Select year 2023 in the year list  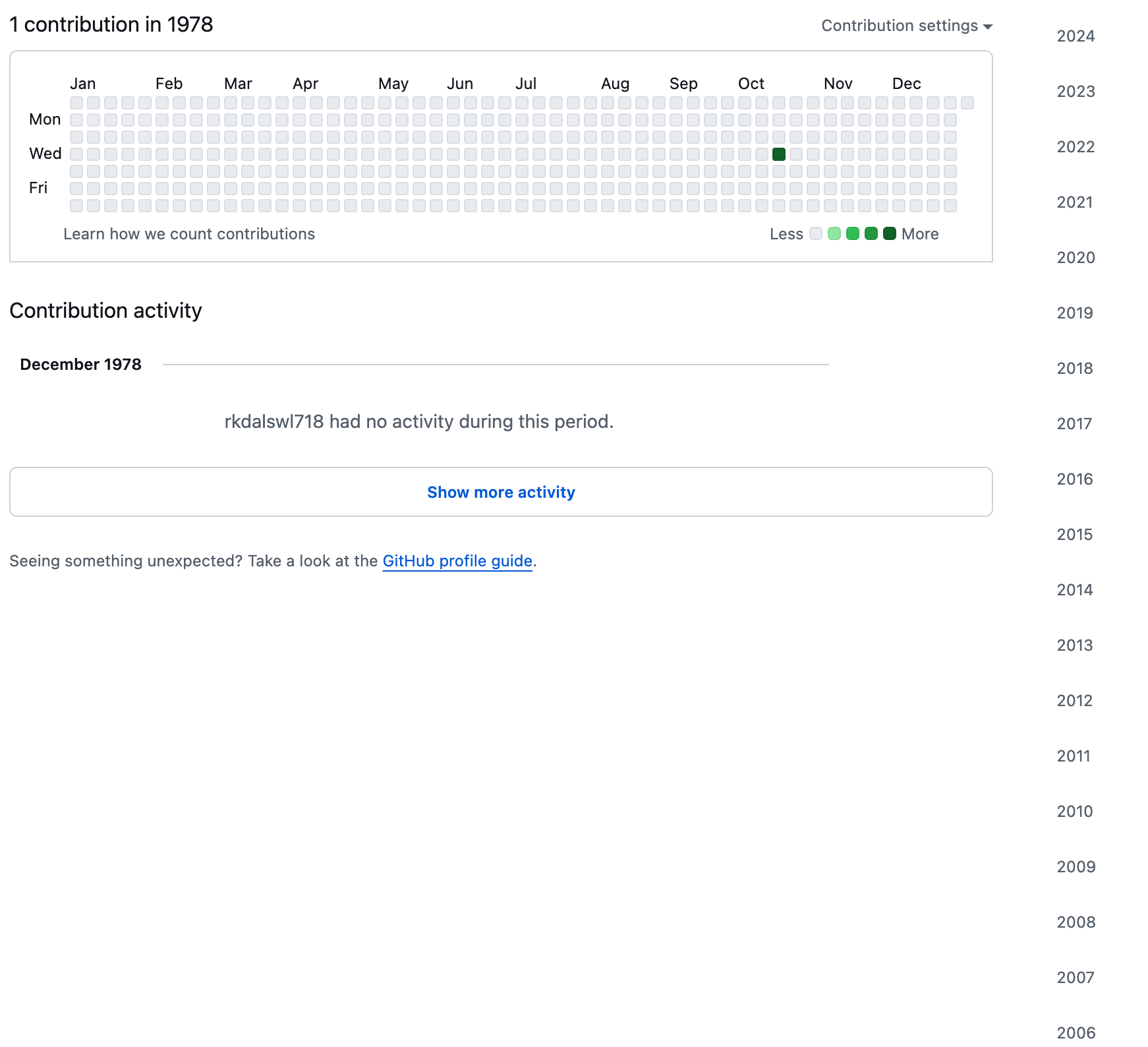coord(1076,92)
